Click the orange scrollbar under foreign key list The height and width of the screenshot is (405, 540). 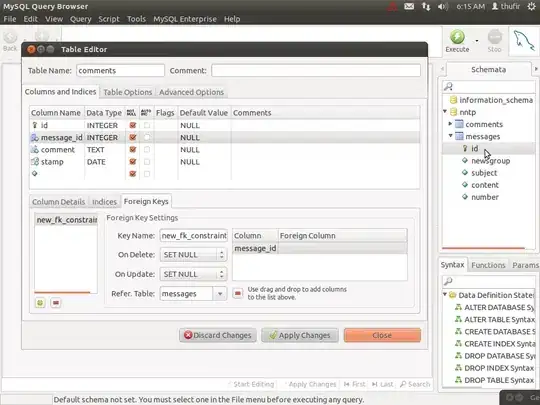click(62, 292)
